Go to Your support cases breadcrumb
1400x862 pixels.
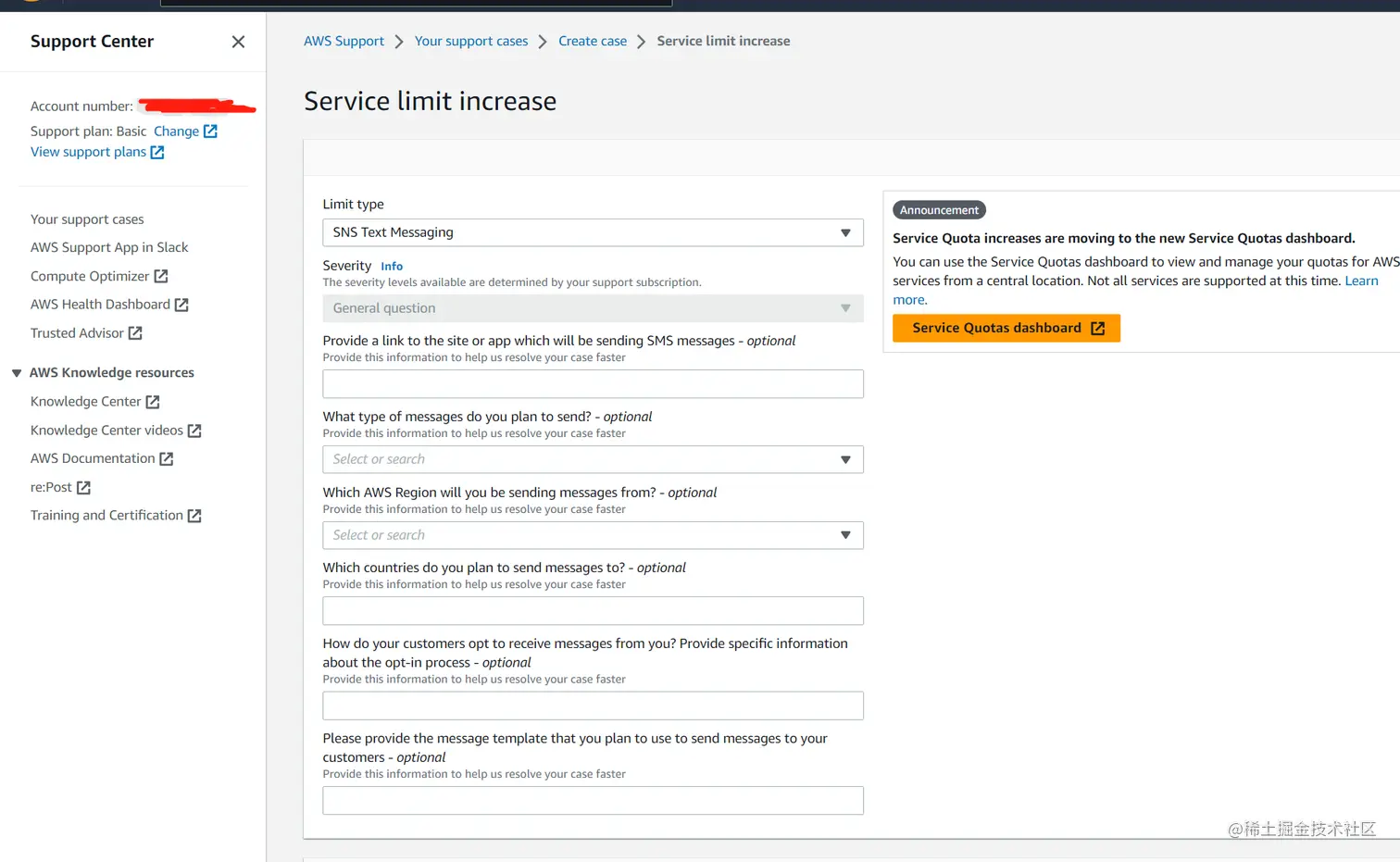pyautogui.click(x=471, y=41)
